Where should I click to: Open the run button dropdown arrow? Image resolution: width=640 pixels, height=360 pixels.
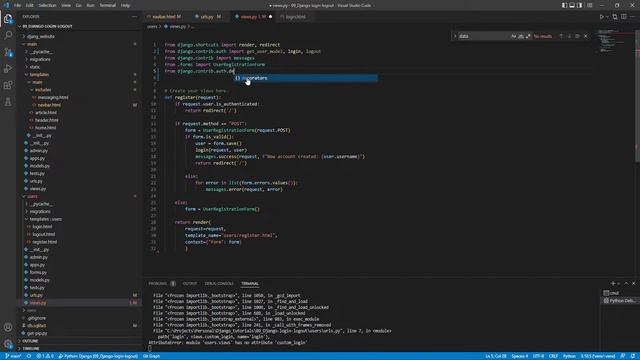click(607, 17)
